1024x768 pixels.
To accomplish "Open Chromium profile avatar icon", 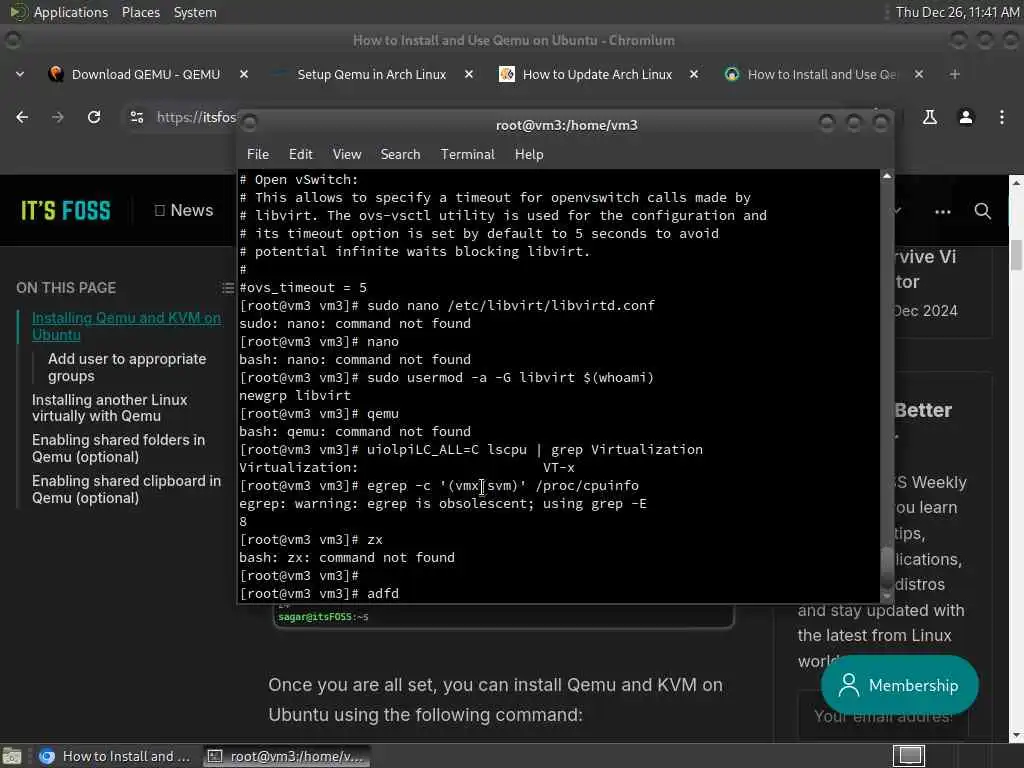I will point(966,117).
